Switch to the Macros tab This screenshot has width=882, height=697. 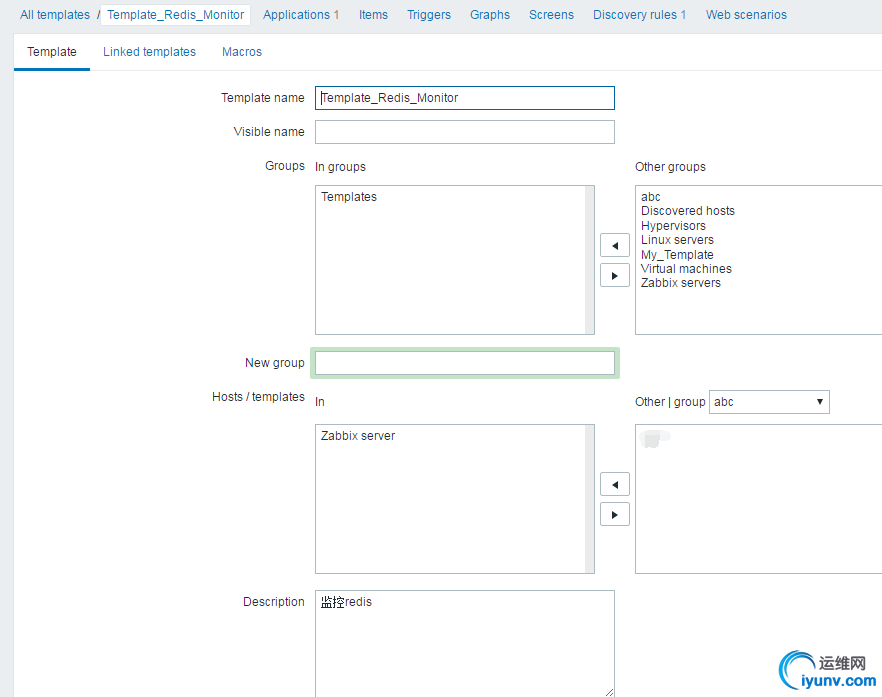[x=242, y=52]
